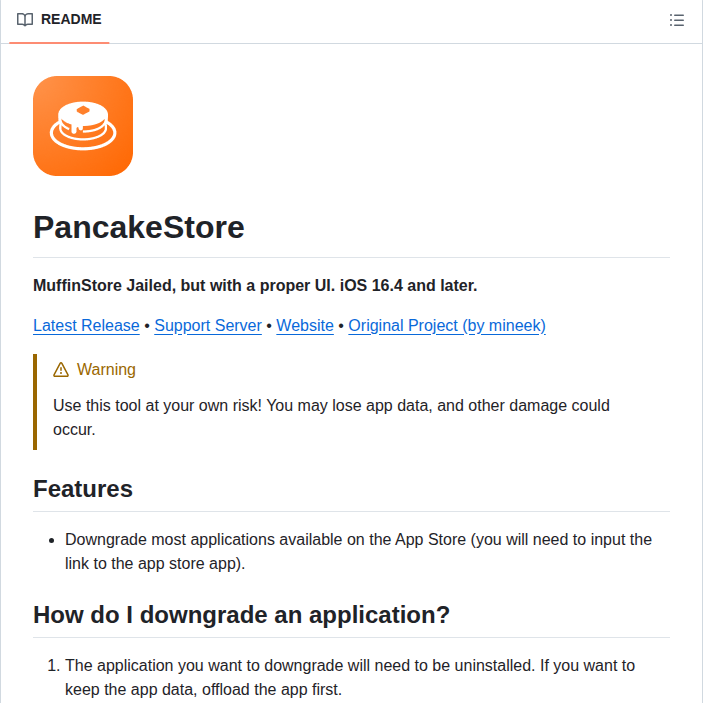Click the 'application you want to downgrade' step
Viewport: 703px width, 703px height.
coord(350,677)
